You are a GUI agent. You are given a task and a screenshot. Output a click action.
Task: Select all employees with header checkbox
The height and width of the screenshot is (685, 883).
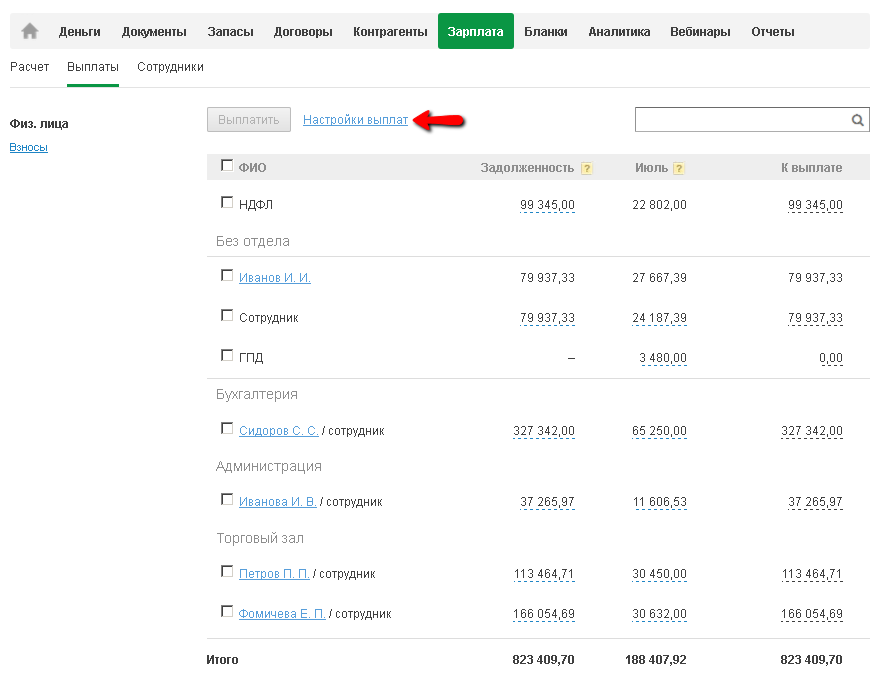click(227, 166)
